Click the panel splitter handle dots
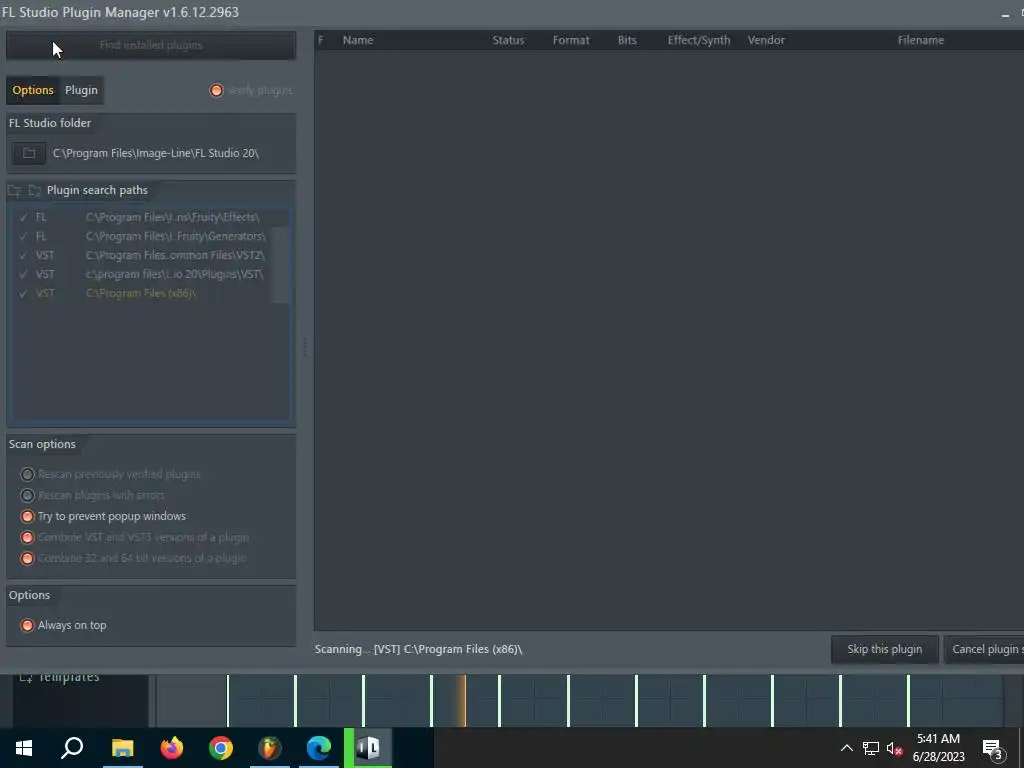Screen dimensions: 1024x768 coord(304,347)
